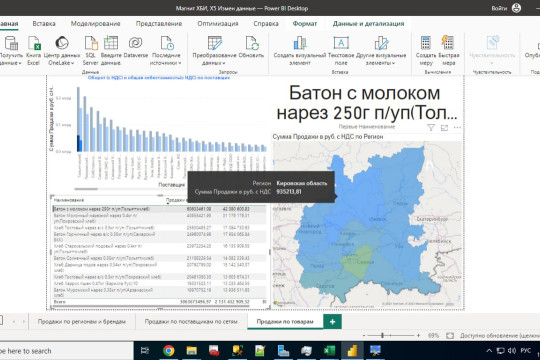Open the SQL Server connector icon

click(91, 43)
